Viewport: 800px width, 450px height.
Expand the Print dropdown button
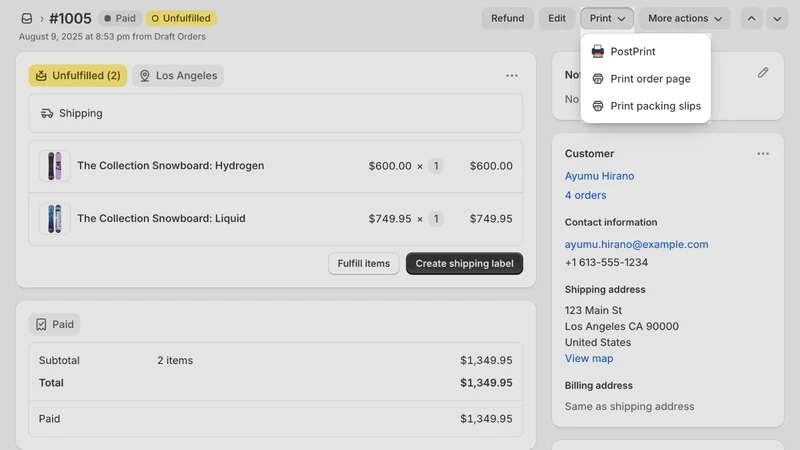point(607,18)
